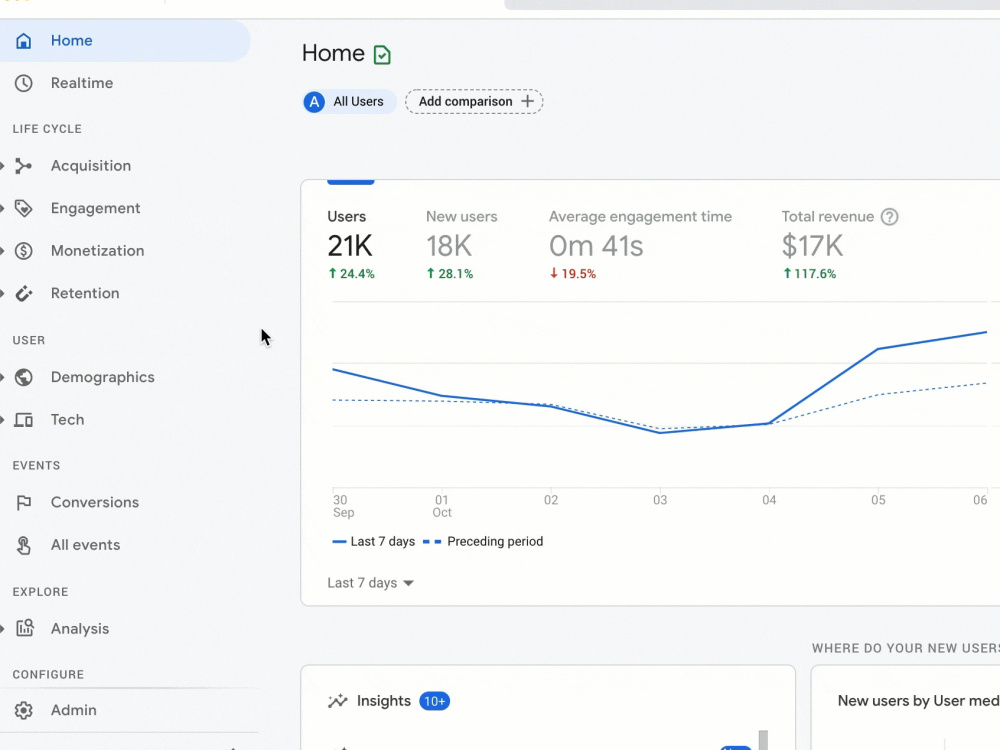Click the LIFE CYCLE section label

point(47,129)
